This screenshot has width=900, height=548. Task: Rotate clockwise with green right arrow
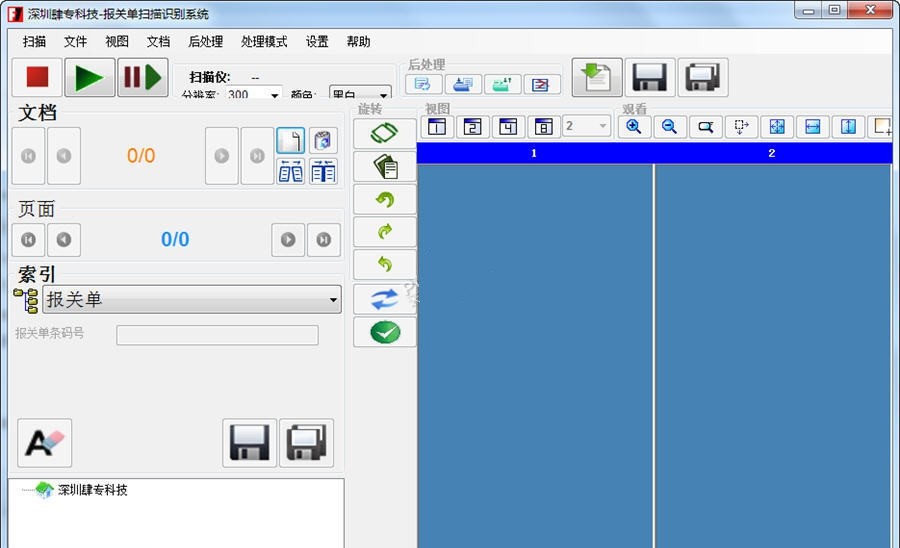coord(385,232)
